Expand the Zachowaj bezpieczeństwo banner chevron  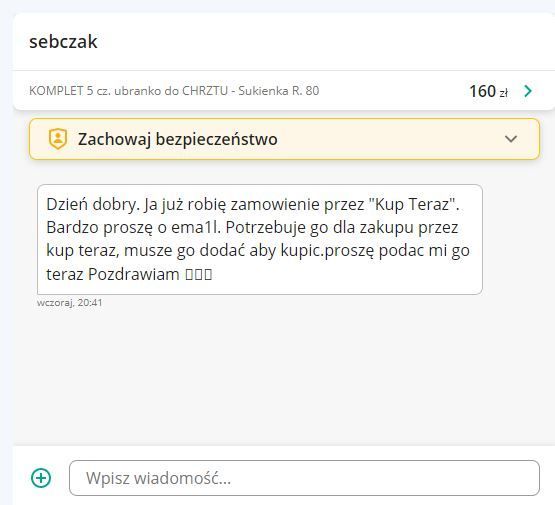tap(511, 139)
